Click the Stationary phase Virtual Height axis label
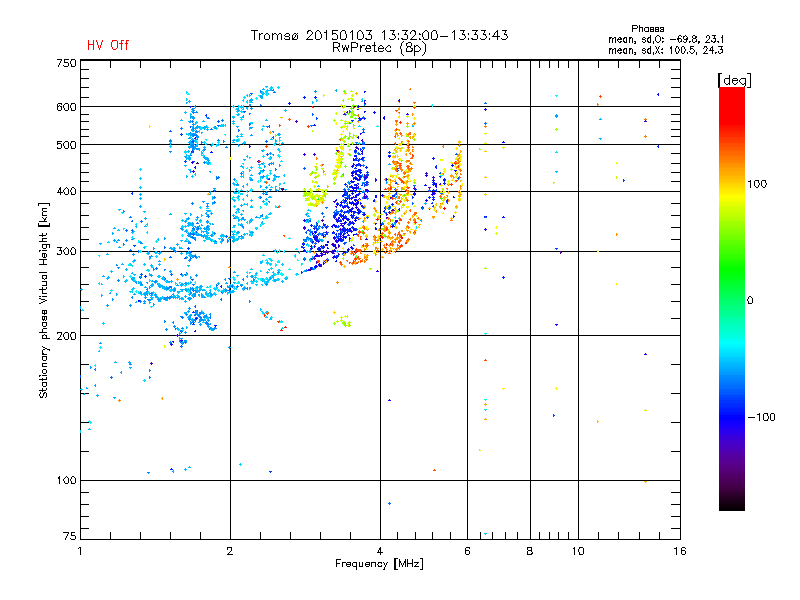The height and width of the screenshot is (600, 800). [x=43, y=301]
